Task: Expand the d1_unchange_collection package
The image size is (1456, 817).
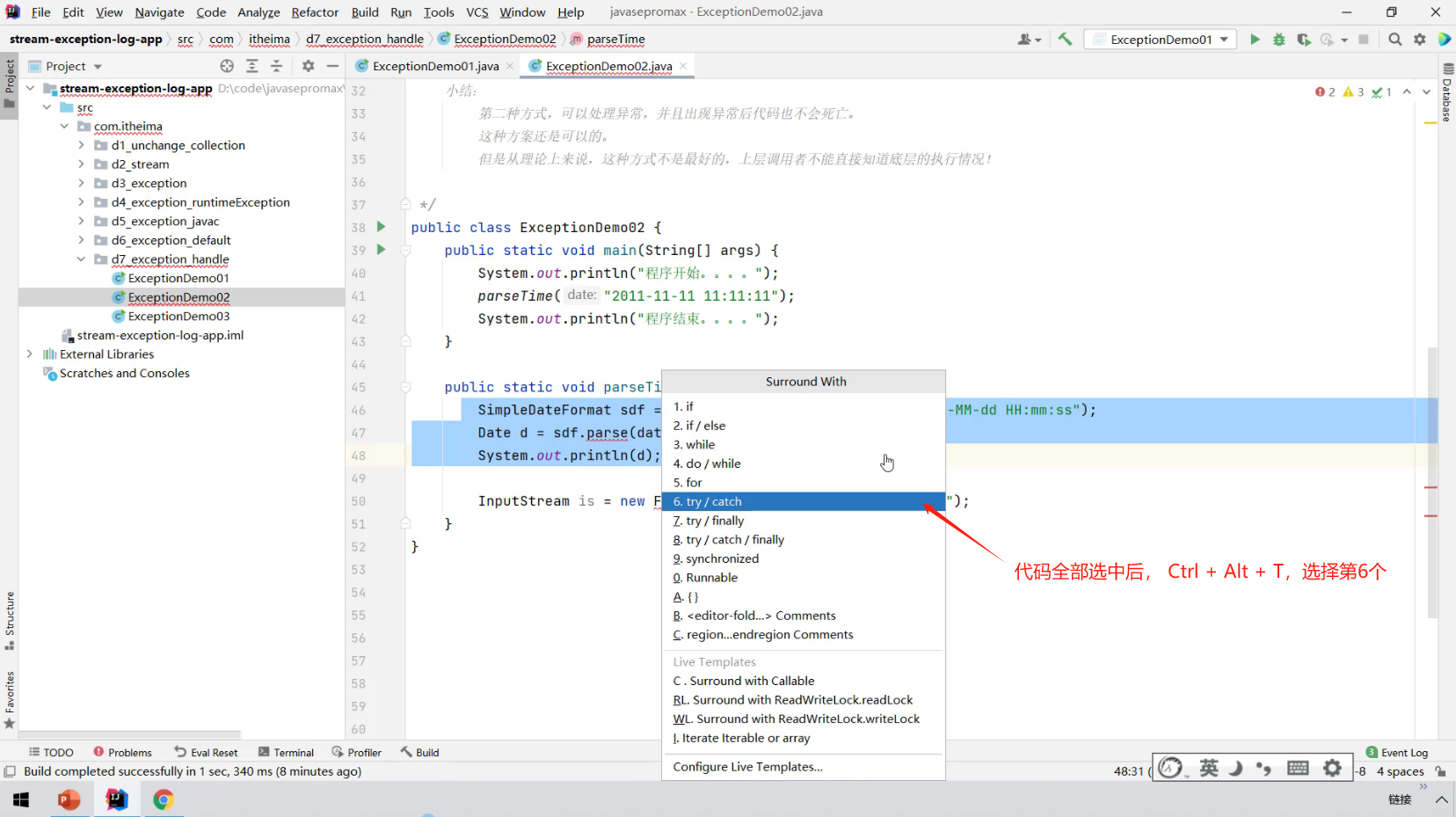Action: (x=82, y=145)
